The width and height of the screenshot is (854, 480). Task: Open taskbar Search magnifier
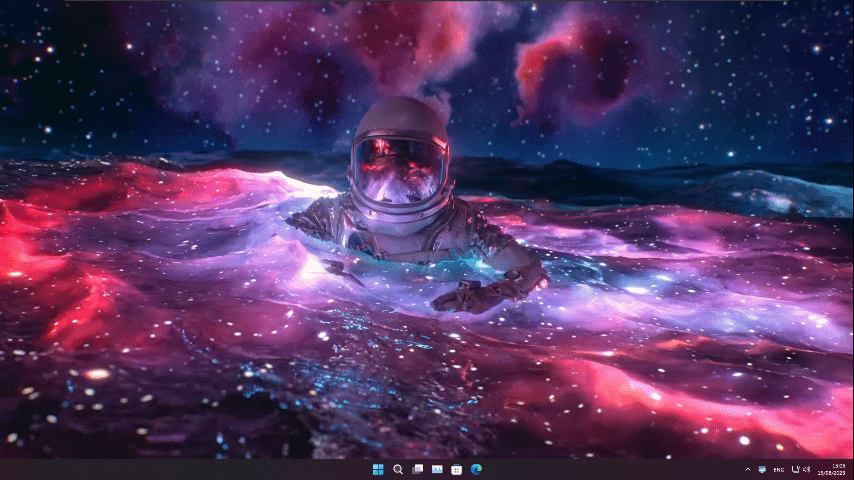coord(398,469)
